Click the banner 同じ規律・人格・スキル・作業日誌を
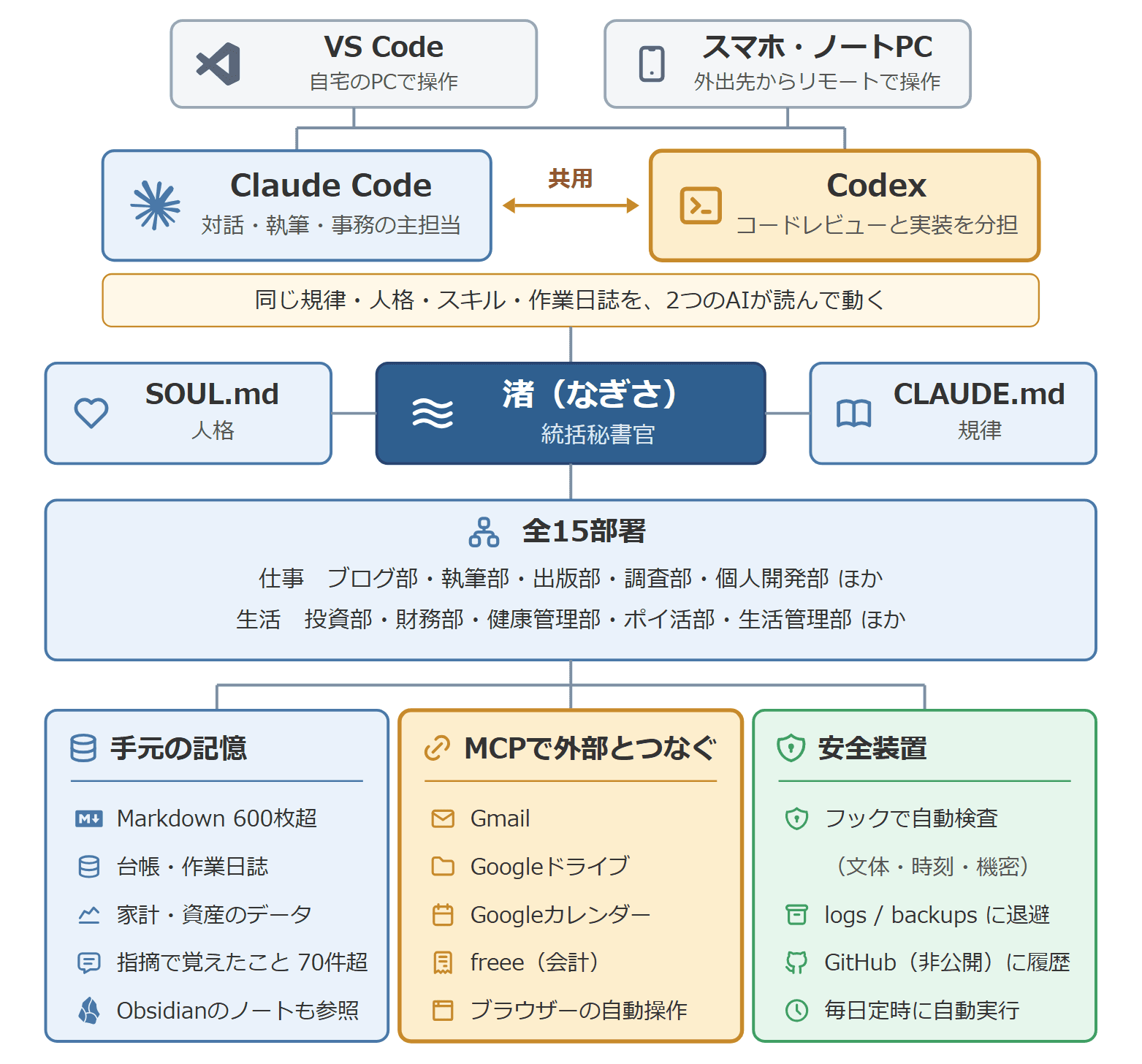The image size is (1142, 1064). (x=571, y=300)
